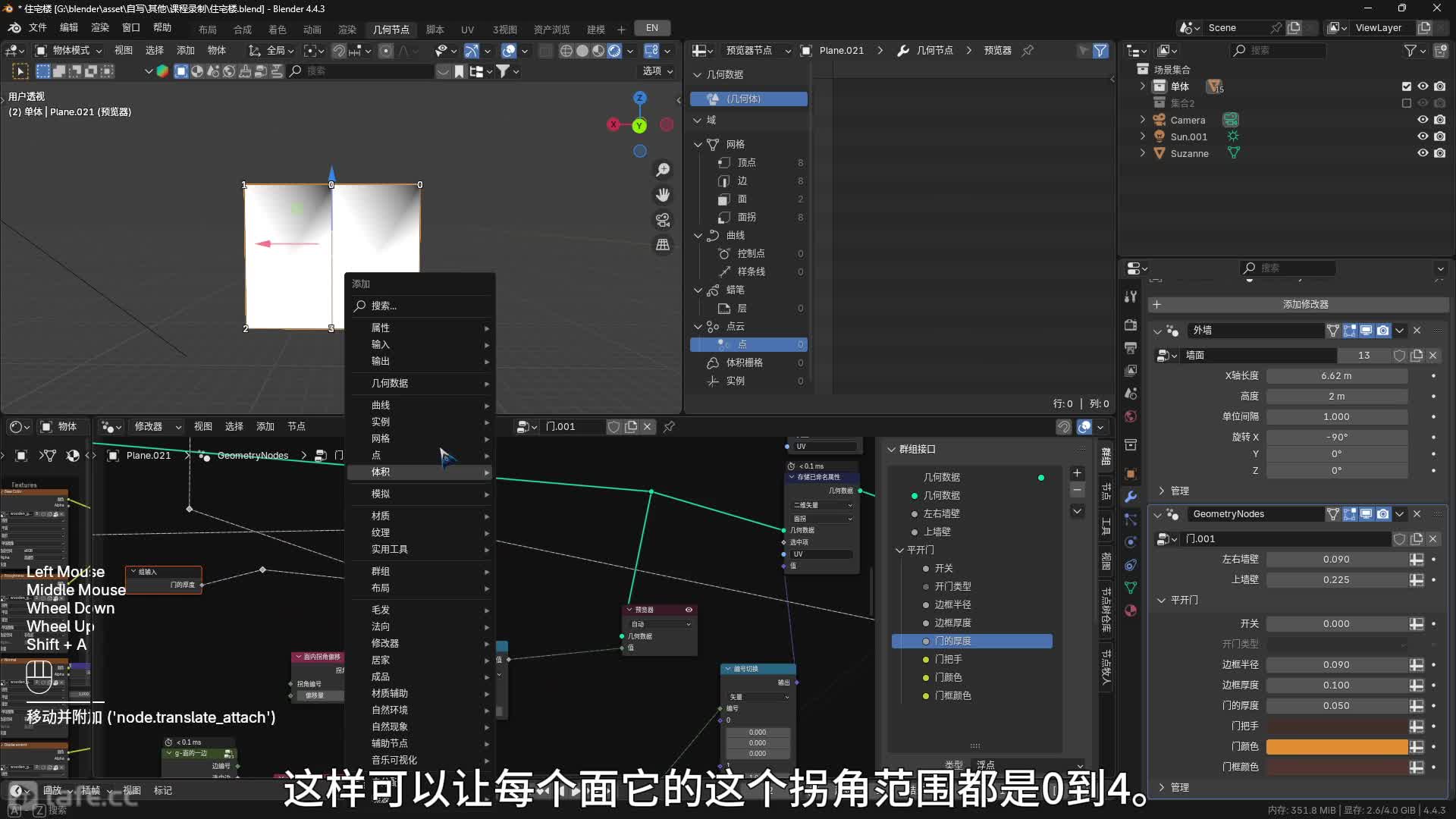Toggle GeometryNodes modifier realtime display icon
1456x819 pixels.
1367,513
